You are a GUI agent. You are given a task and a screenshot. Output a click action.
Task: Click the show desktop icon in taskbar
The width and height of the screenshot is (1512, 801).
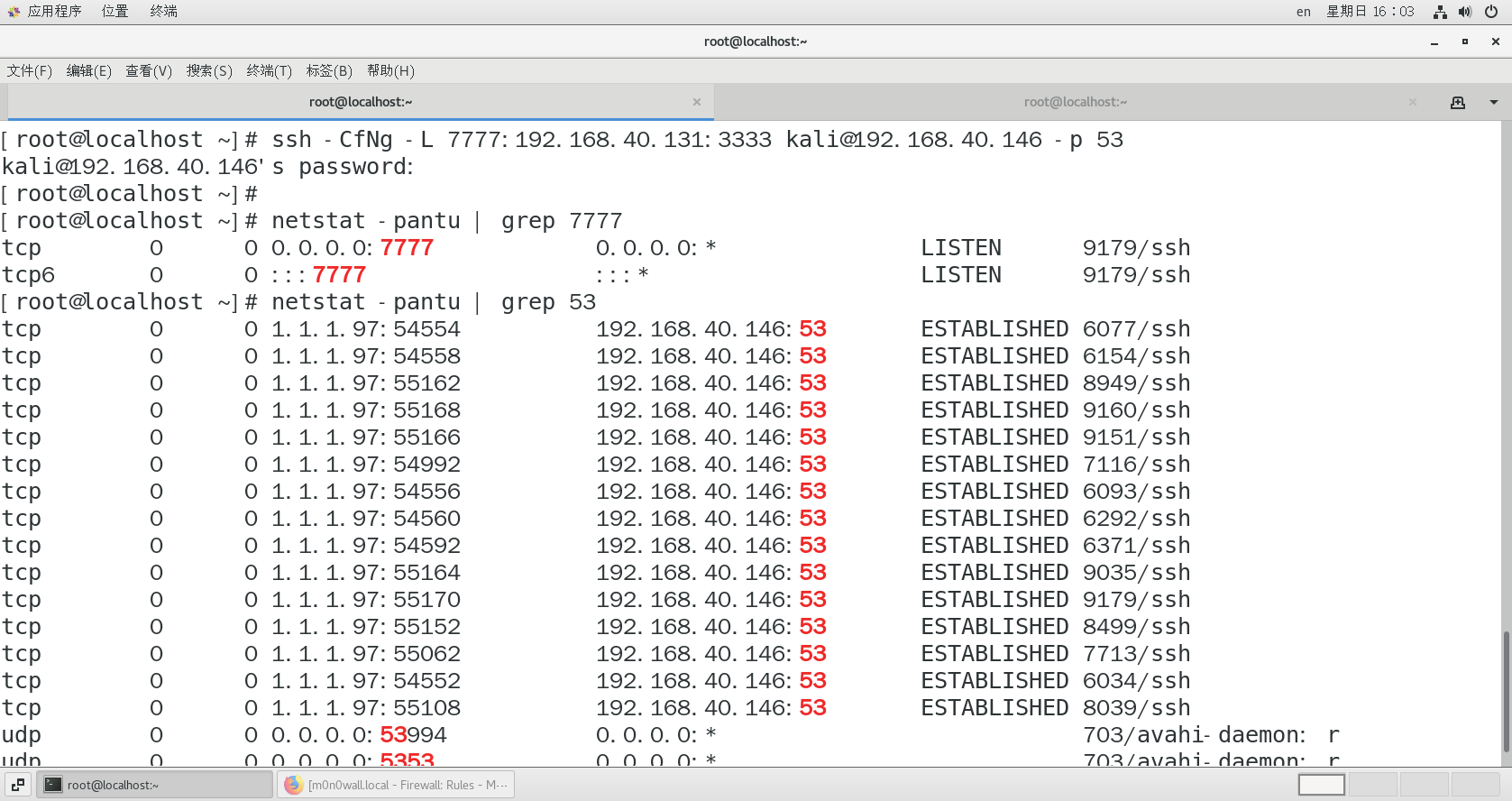tap(17, 785)
